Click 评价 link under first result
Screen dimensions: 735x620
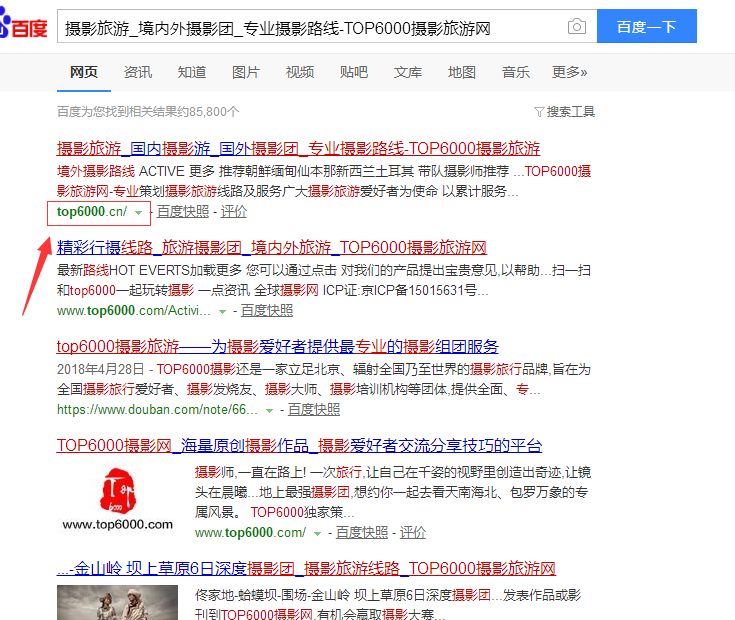pos(234,212)
